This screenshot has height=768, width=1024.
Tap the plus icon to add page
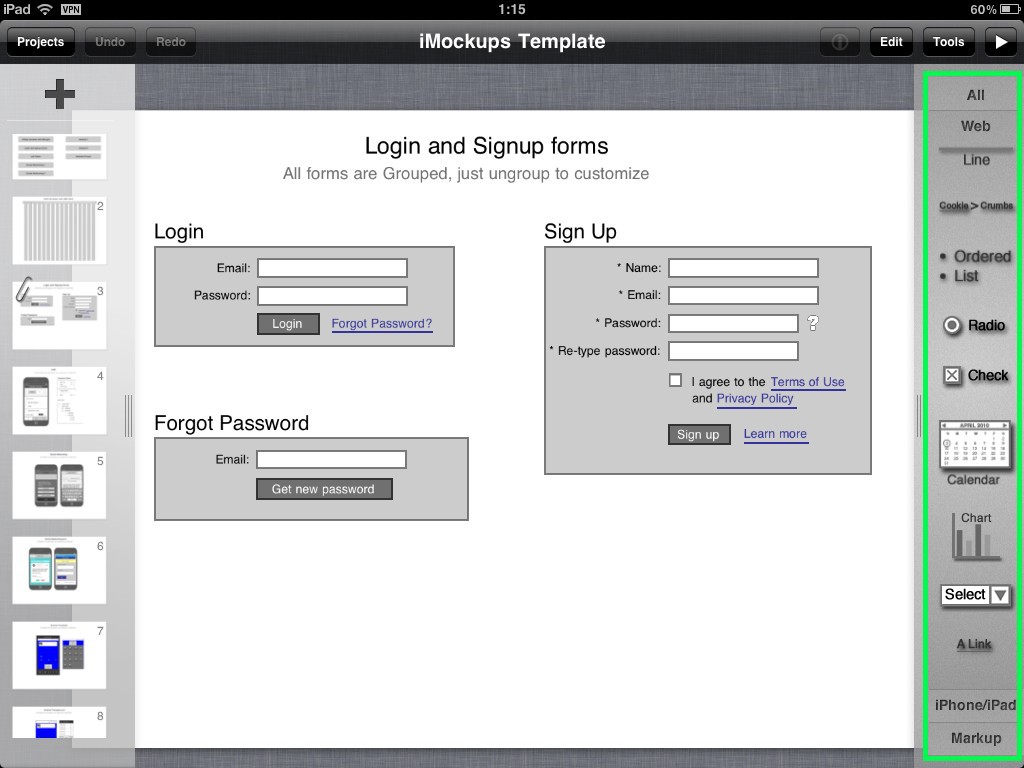59,95
